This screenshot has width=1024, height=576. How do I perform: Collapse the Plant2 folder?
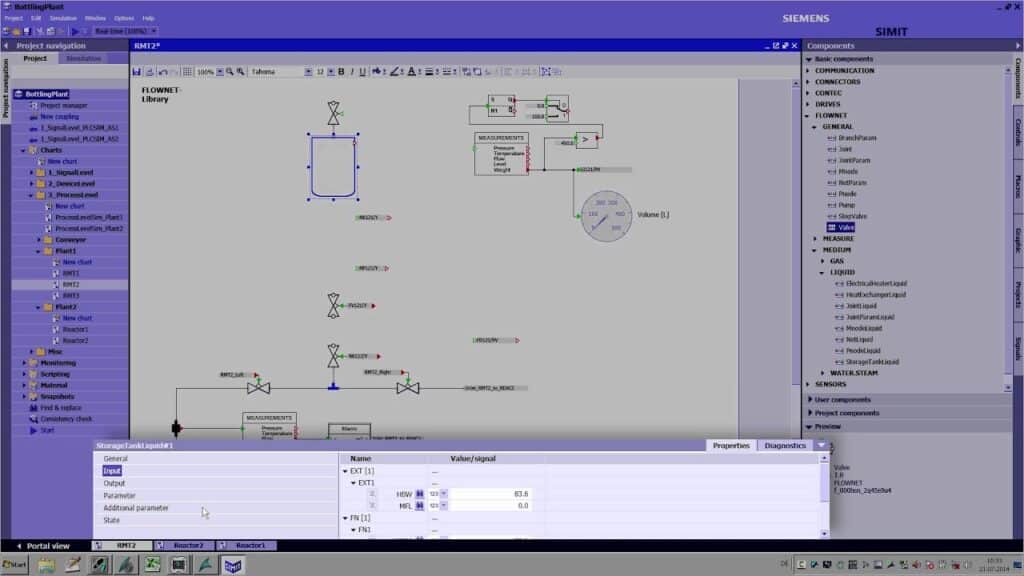coord(39,307)
